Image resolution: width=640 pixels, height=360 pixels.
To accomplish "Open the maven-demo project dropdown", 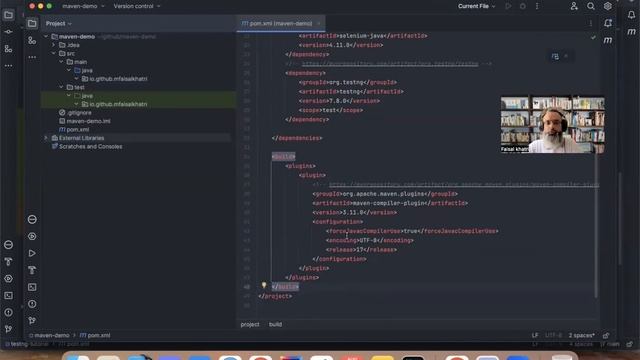I will coord(83,6).
